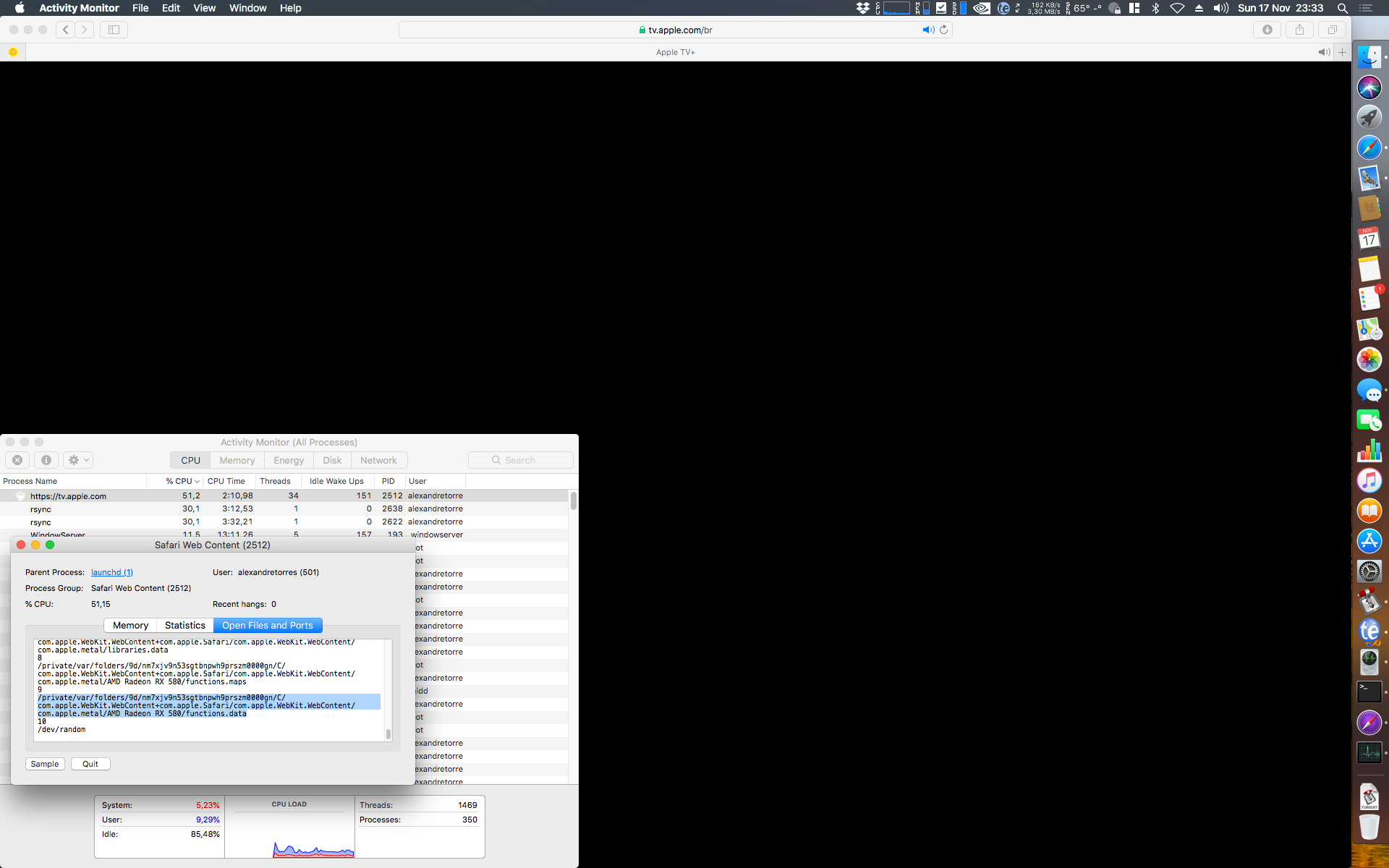Viewport: 1389px width, 868px height.
Task: Click Dropbox icon in menu bar
Action: (x=862, y=8)
